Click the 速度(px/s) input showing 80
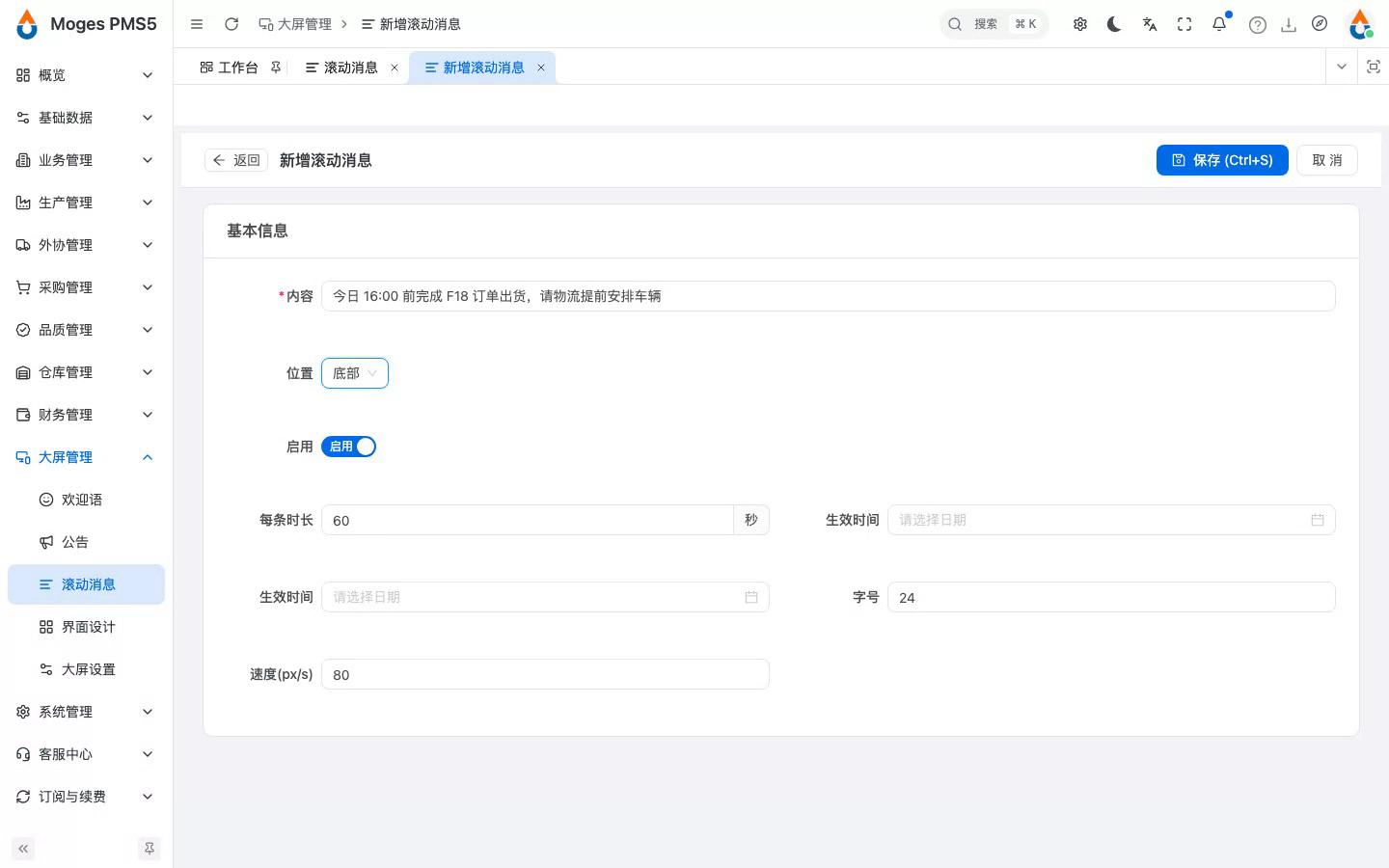The height and width of the screenshot is (868, 1389). click(545, 674)
